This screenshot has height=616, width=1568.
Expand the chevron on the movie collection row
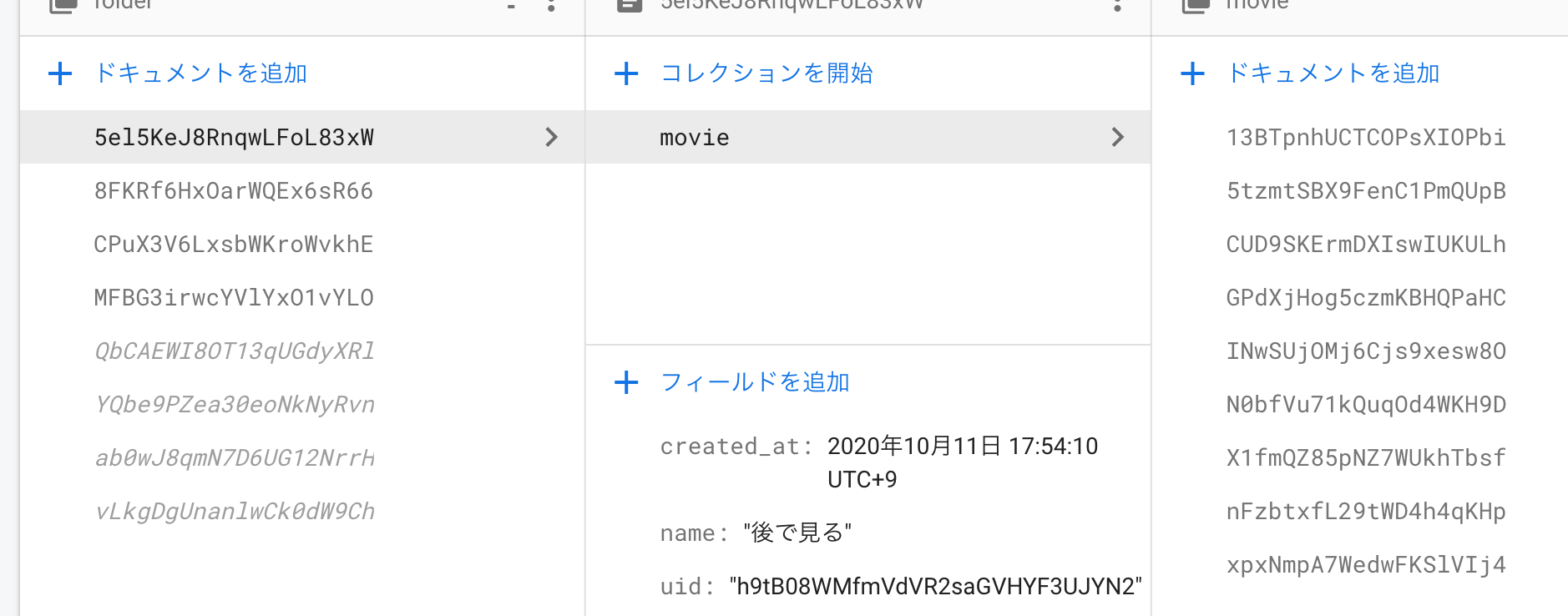1118,137
